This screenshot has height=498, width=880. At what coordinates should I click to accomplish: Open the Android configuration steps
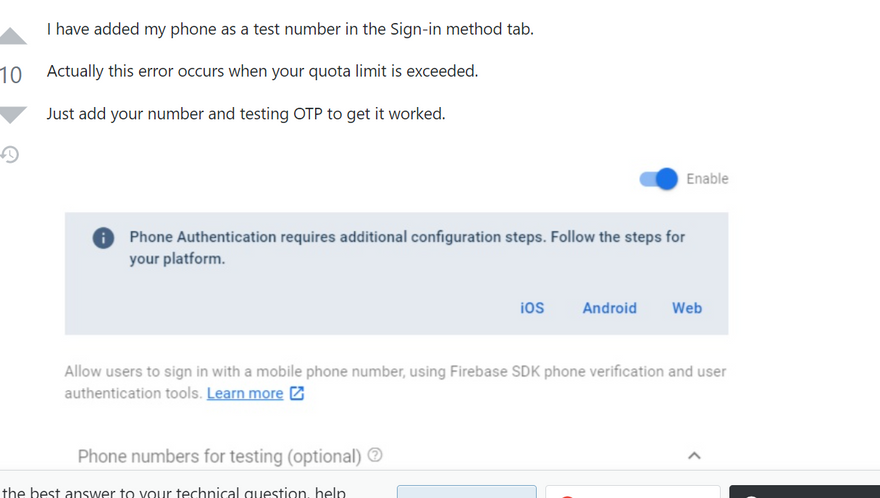609,308
